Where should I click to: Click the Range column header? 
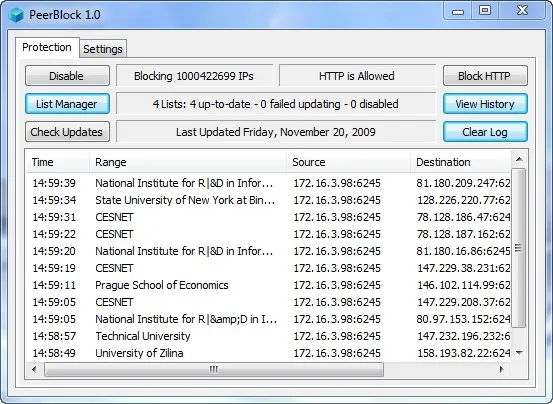(188, 162)
